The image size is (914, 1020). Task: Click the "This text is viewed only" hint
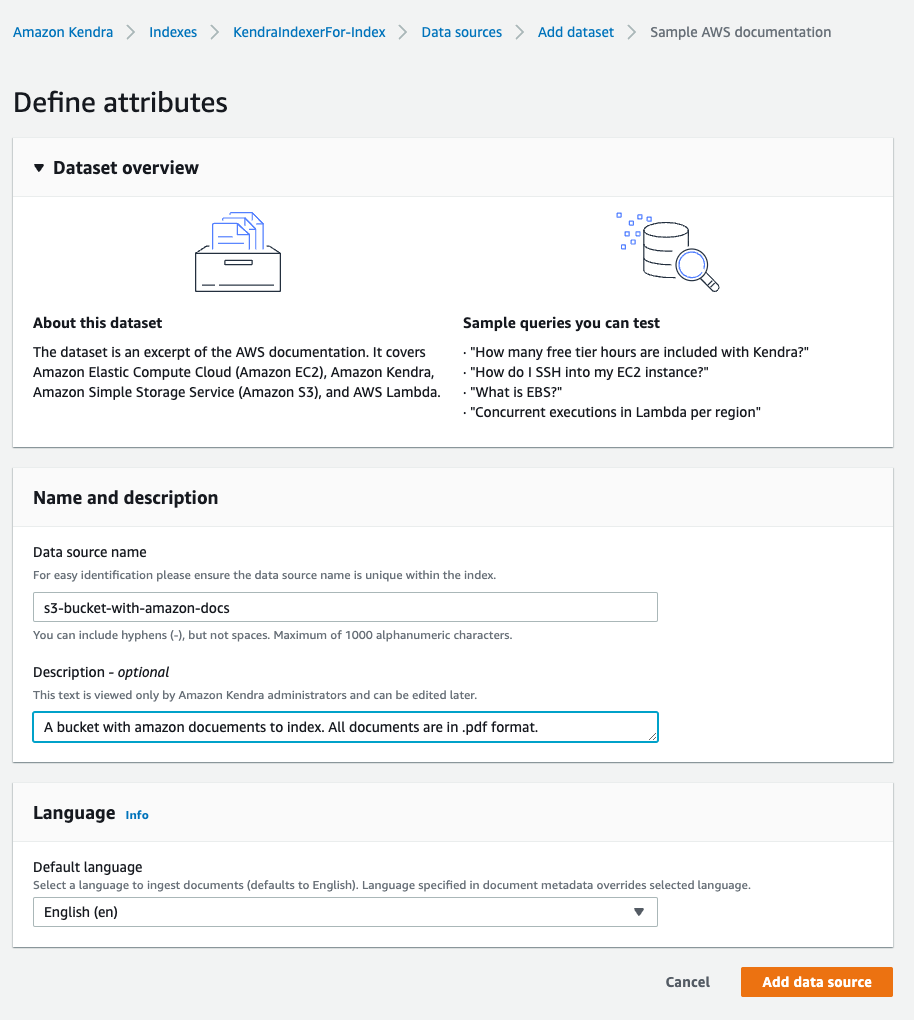[255, 695]
